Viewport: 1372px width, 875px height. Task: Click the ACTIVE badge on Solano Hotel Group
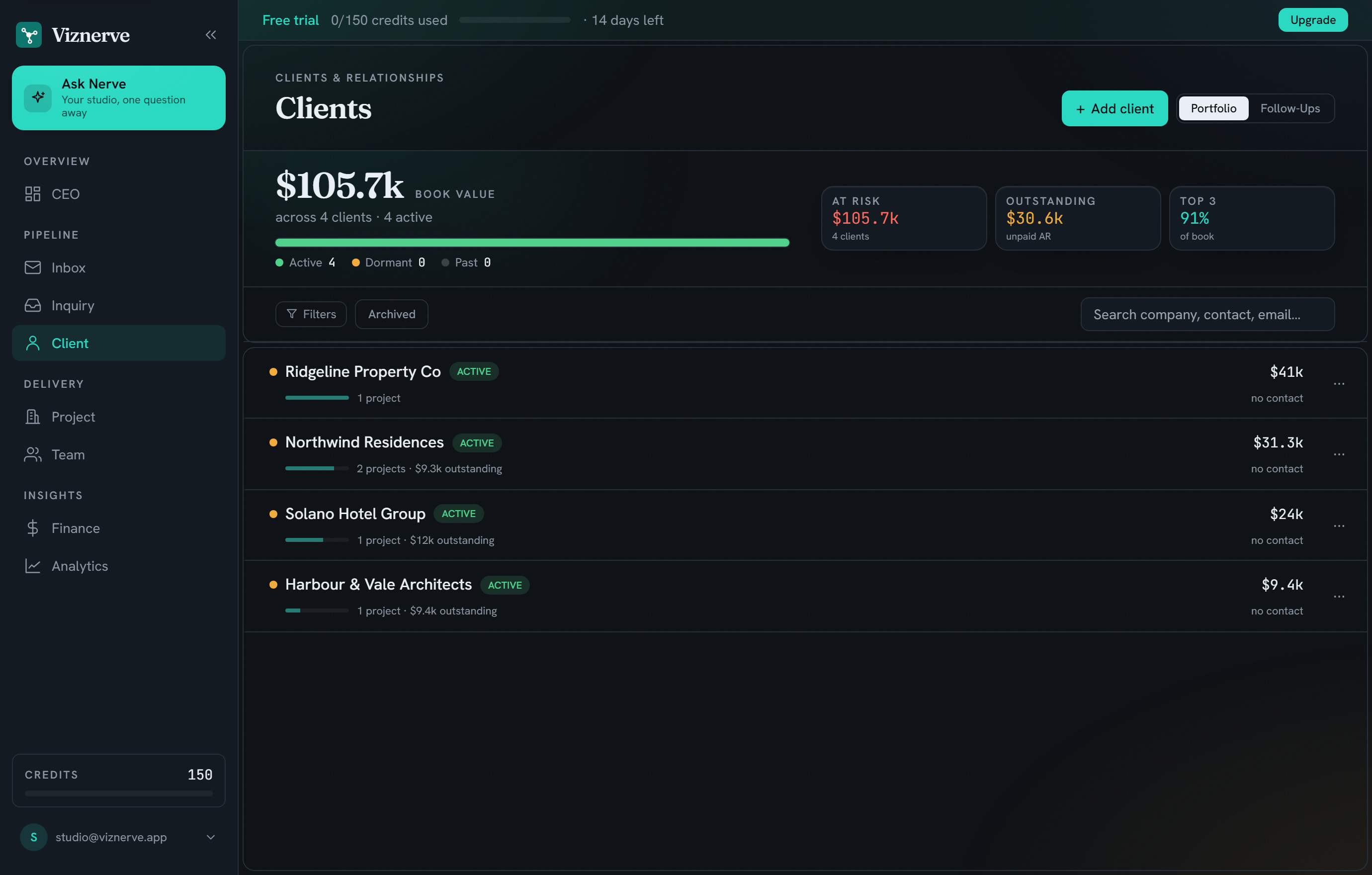click(459, 513)
